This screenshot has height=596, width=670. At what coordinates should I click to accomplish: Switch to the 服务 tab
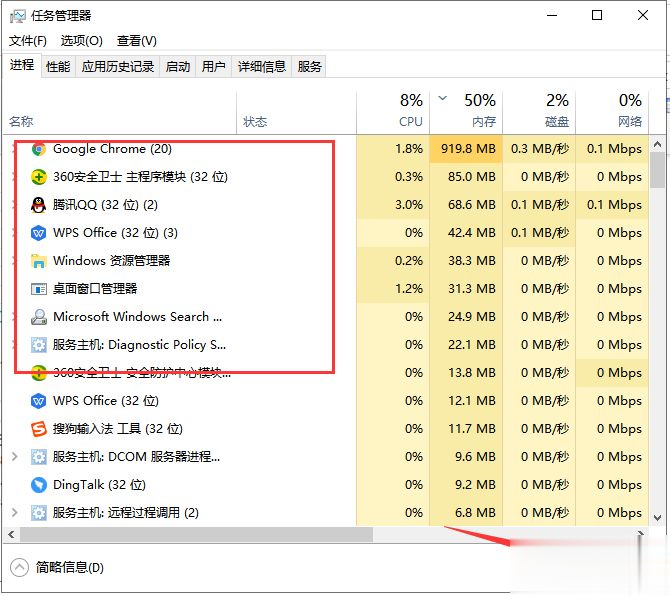tap(309, 67)
